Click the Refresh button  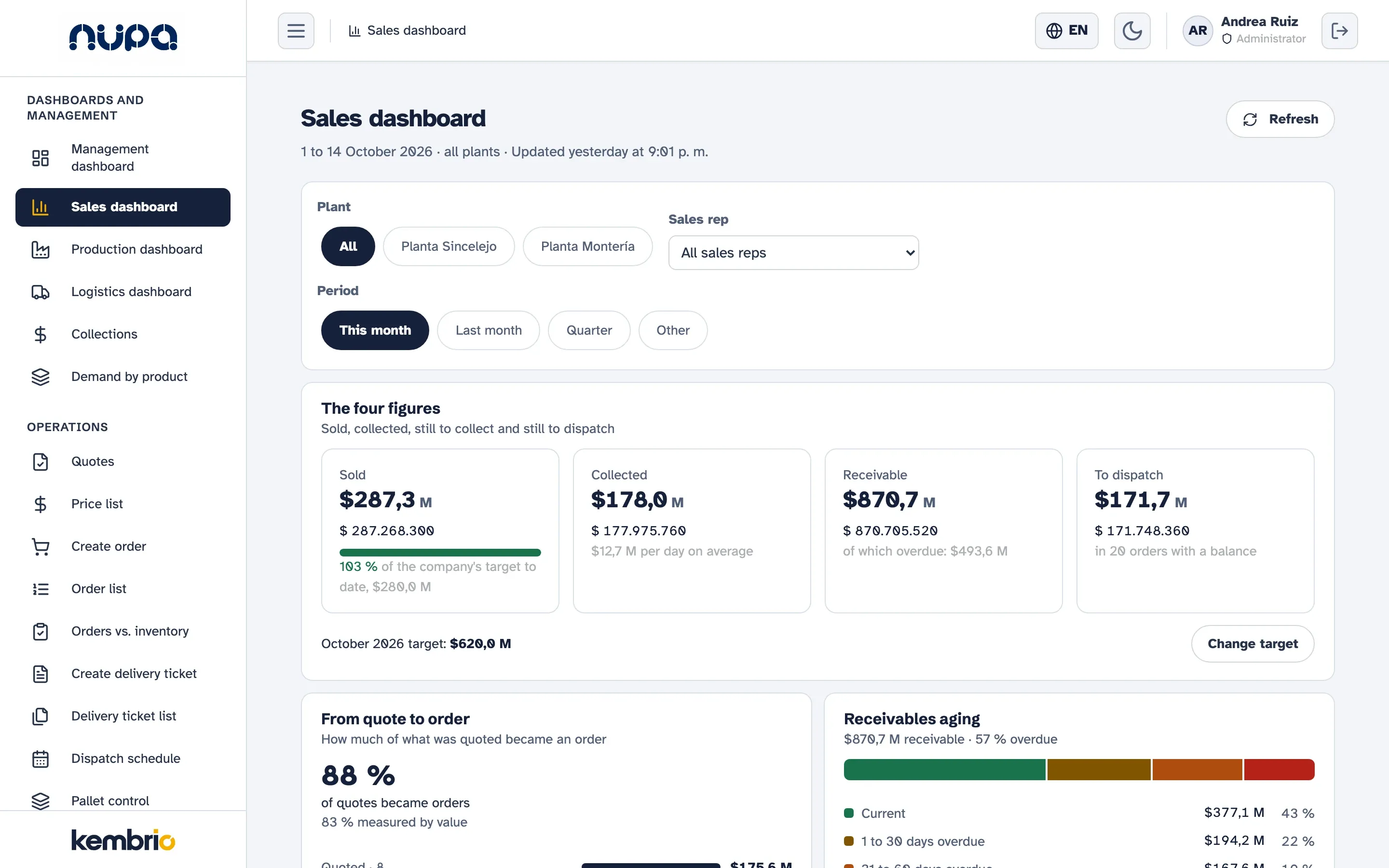(x=1280, y=119)
